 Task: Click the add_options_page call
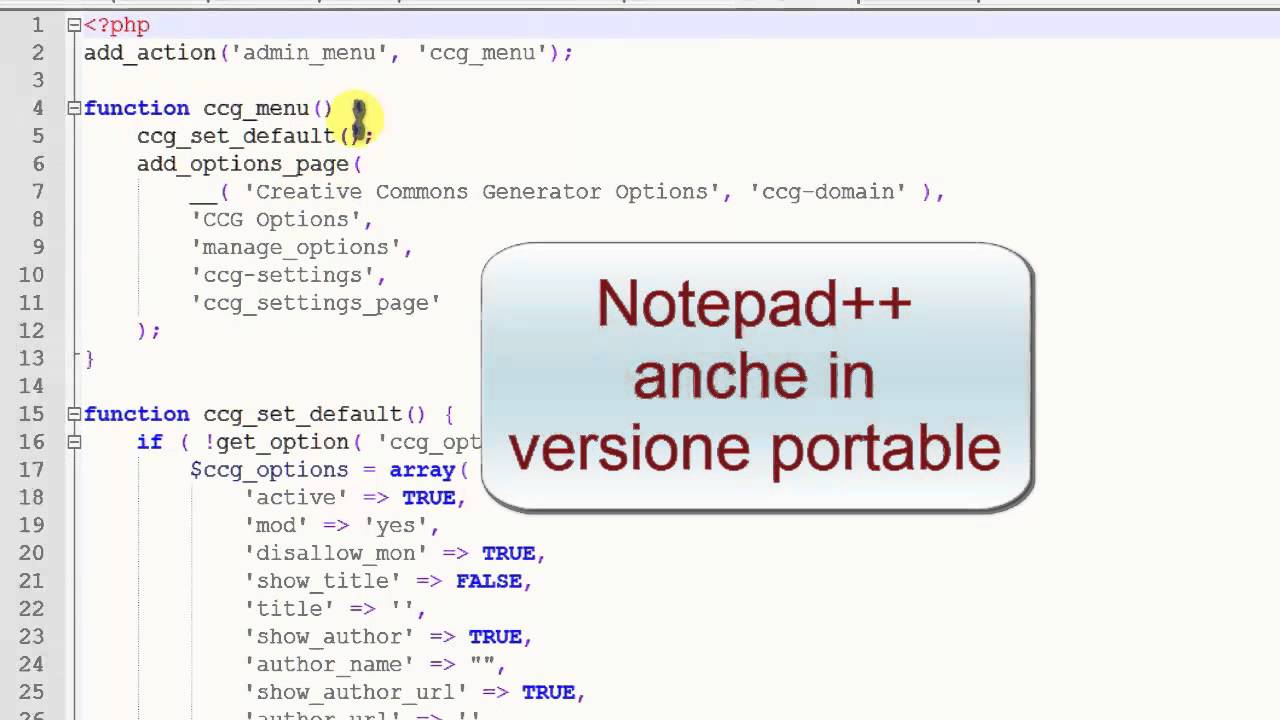[x=243, y=164]
